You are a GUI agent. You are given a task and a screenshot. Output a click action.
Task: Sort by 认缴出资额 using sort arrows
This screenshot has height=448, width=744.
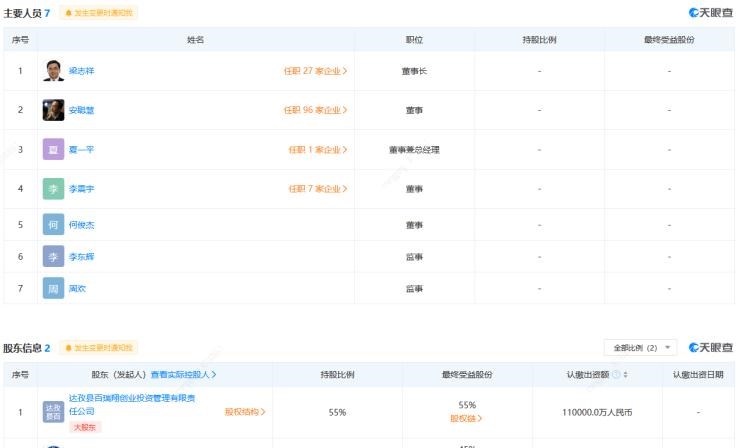[625, 374]
